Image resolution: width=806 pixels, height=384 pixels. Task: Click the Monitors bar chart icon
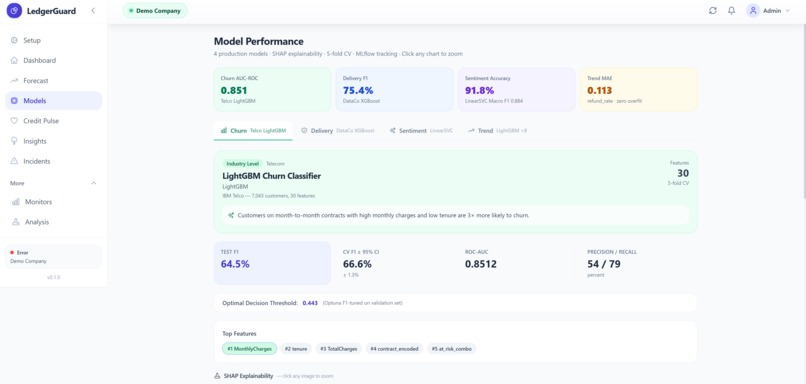[16, 202]
